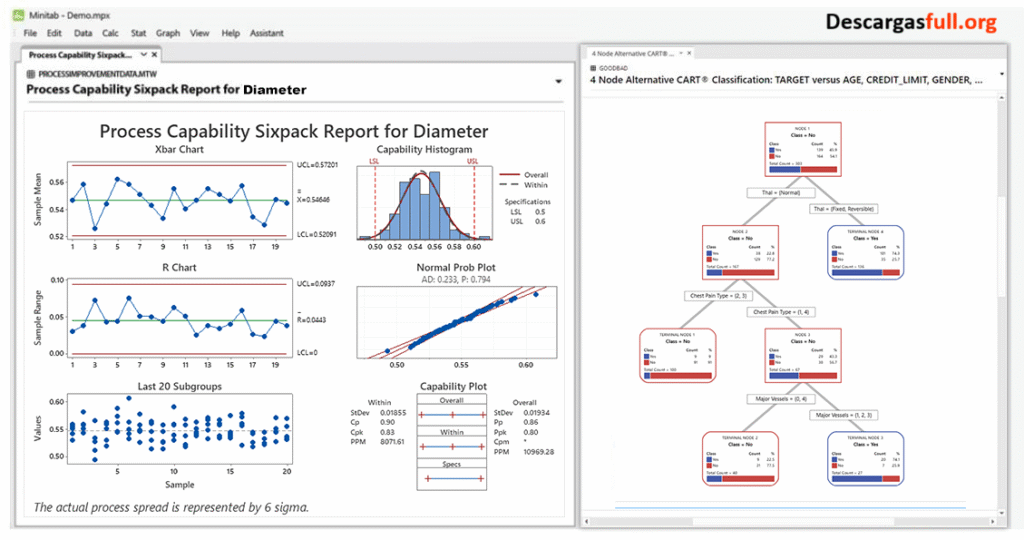Click CART pane horizontal scrollbar right arrow
The image size is (1024, 540).
click(x=993, y=522)
